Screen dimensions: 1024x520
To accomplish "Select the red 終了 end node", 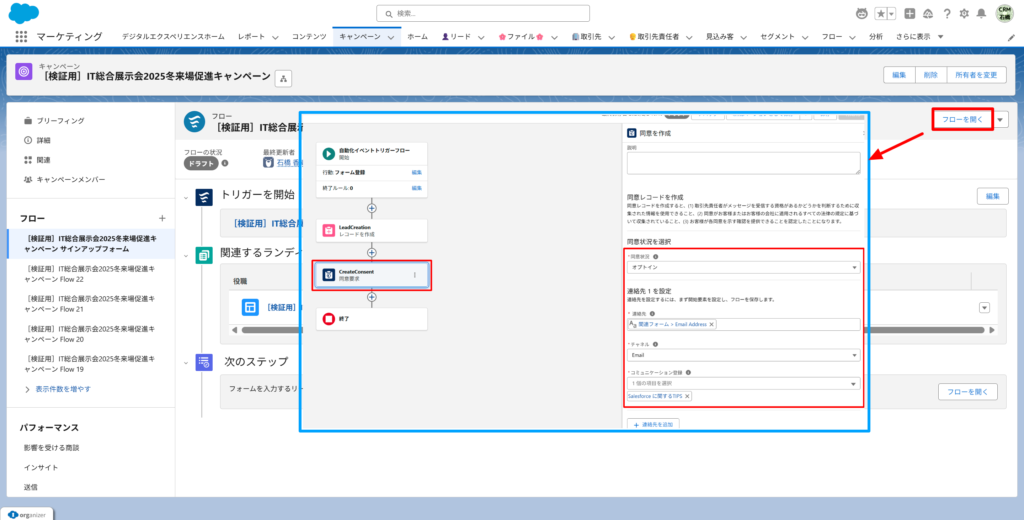I will pyautogui.click(x=372, y=319).
